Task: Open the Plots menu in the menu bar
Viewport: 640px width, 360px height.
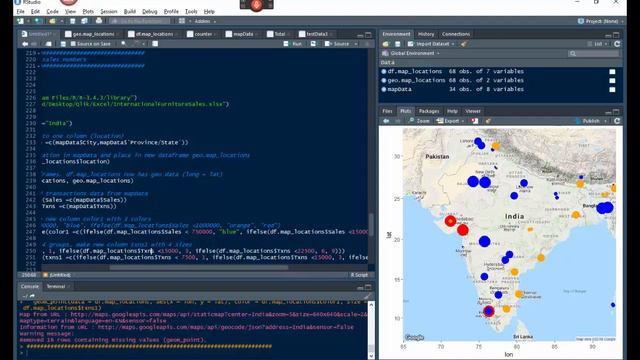Action: tap(88, 11)
